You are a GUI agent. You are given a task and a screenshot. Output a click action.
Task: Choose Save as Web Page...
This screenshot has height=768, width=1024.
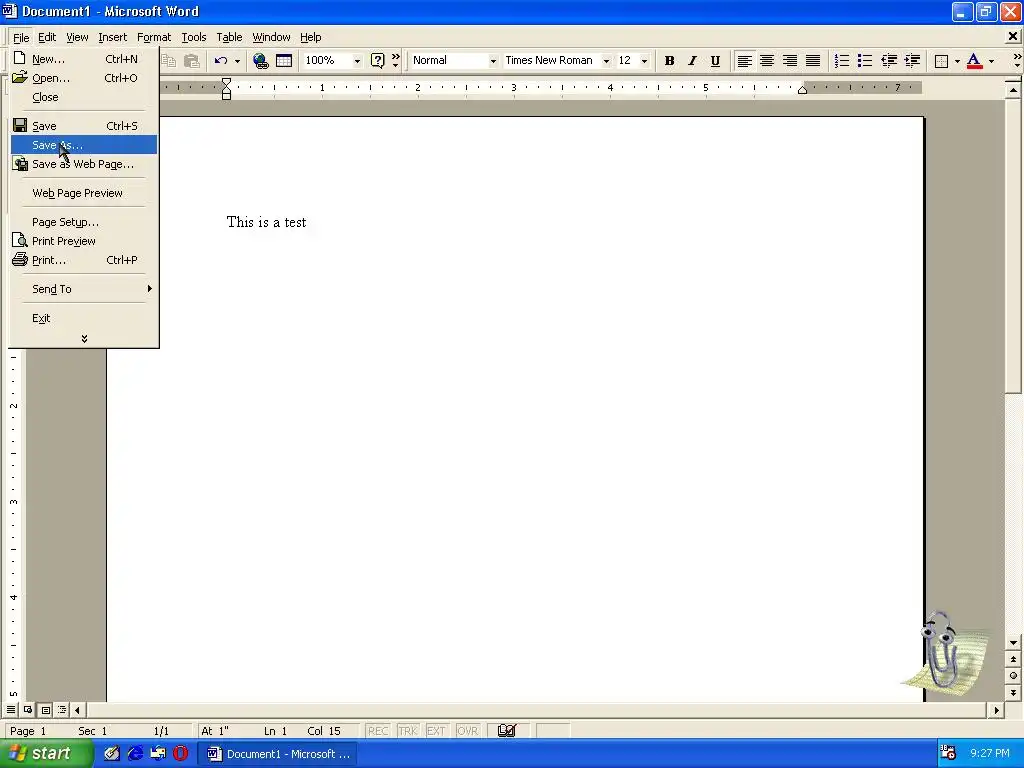84,164
